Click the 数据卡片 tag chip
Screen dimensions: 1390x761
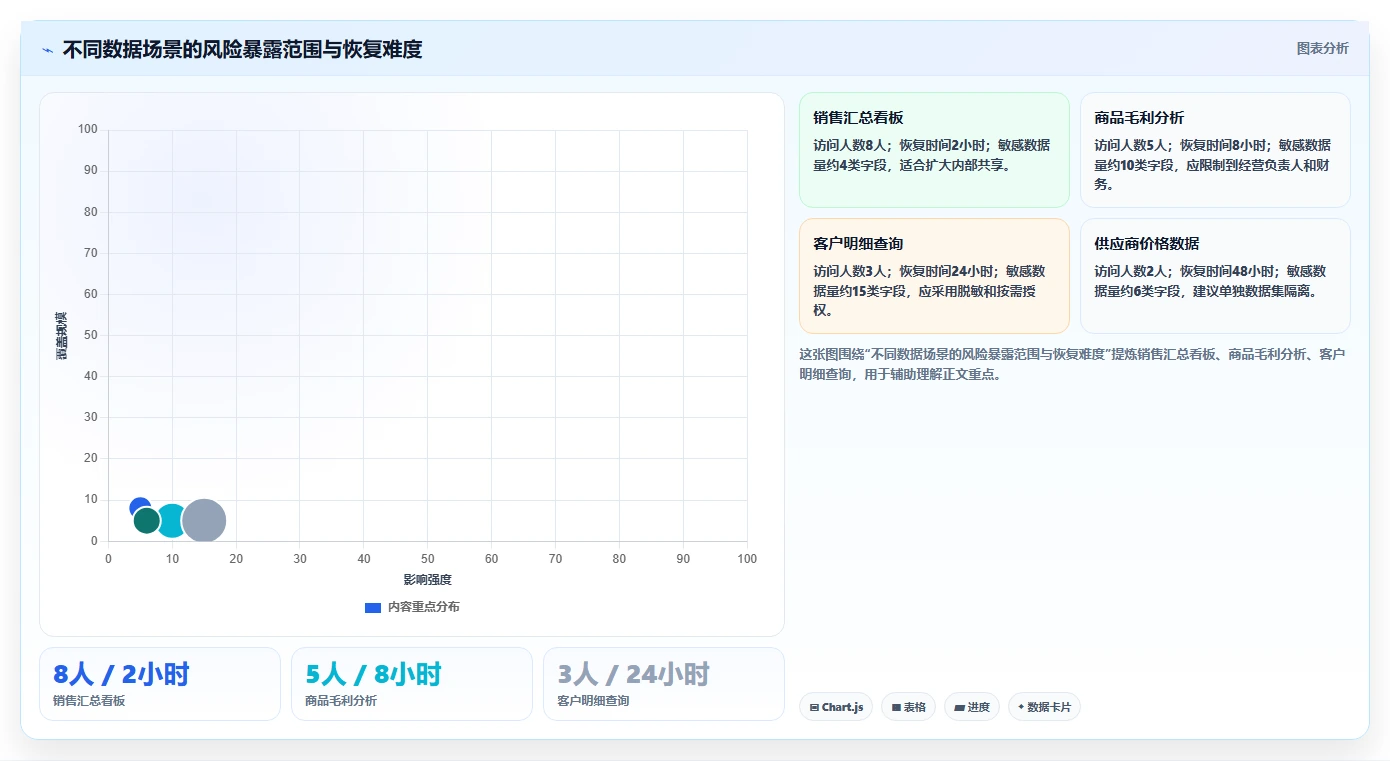pyautogui.click(x=1044, y=707)
